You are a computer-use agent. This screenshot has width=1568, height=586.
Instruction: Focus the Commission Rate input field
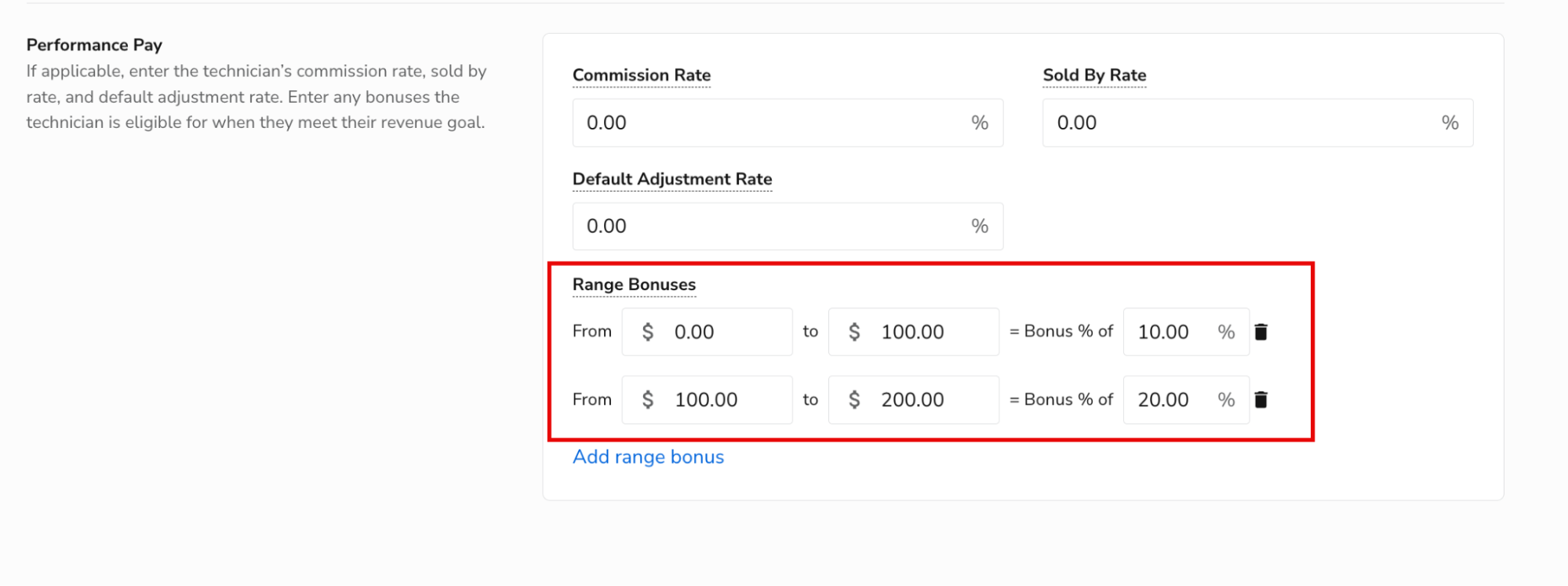point(788,122)
